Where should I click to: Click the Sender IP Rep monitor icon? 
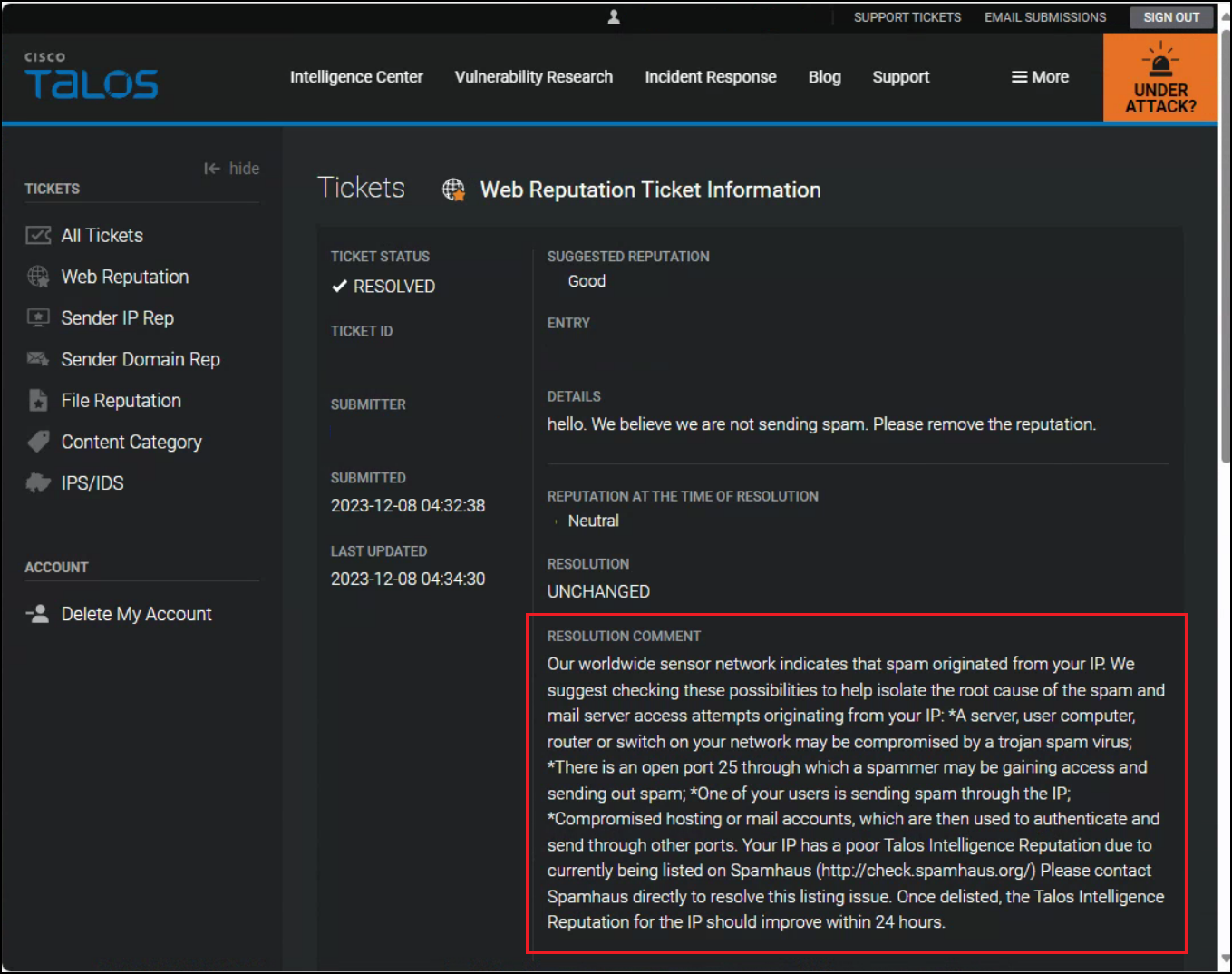(x=38, y=318)
